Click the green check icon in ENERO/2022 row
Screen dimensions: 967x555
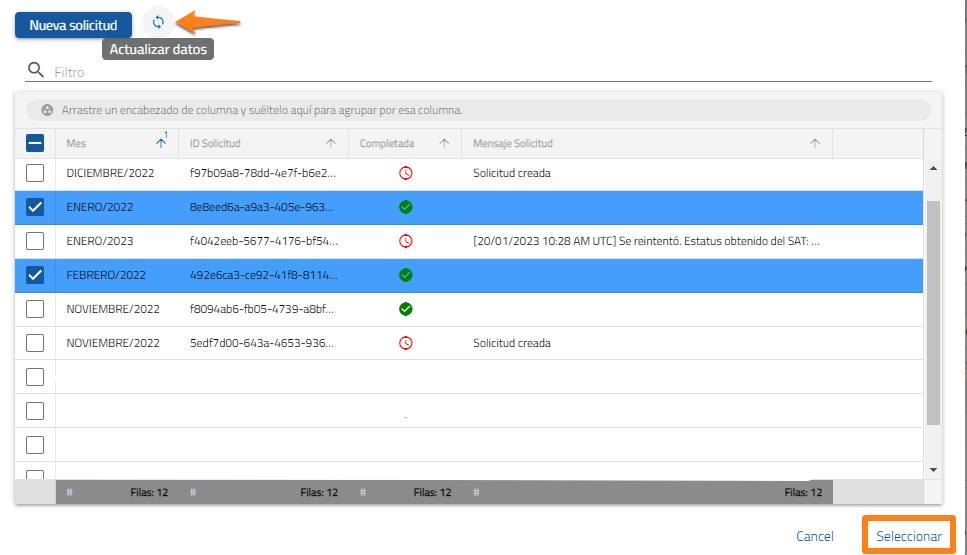pos(405,207)
